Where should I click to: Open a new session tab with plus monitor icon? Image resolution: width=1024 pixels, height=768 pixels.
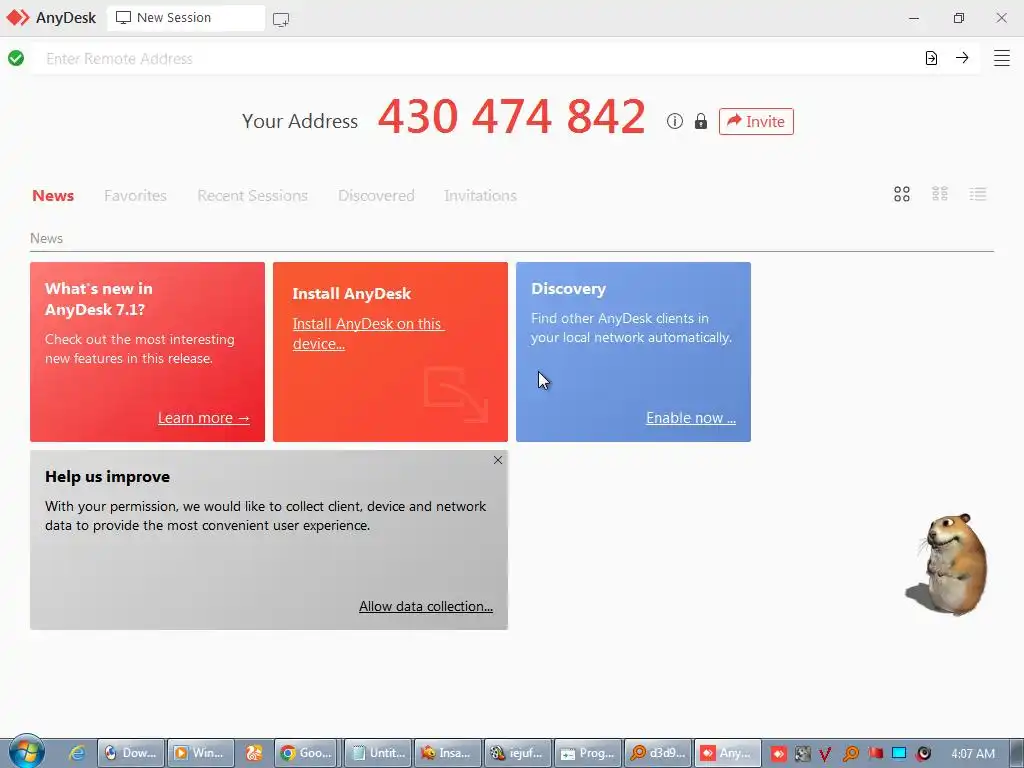point(281,20)
